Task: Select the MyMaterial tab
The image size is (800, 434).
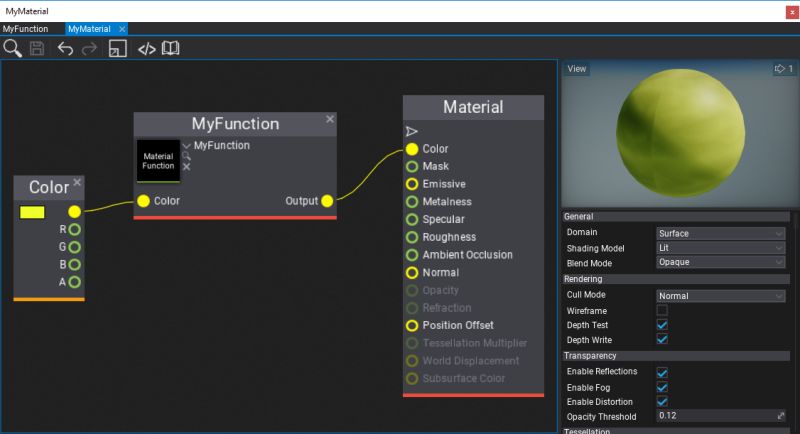Action: tap(89, 29)
